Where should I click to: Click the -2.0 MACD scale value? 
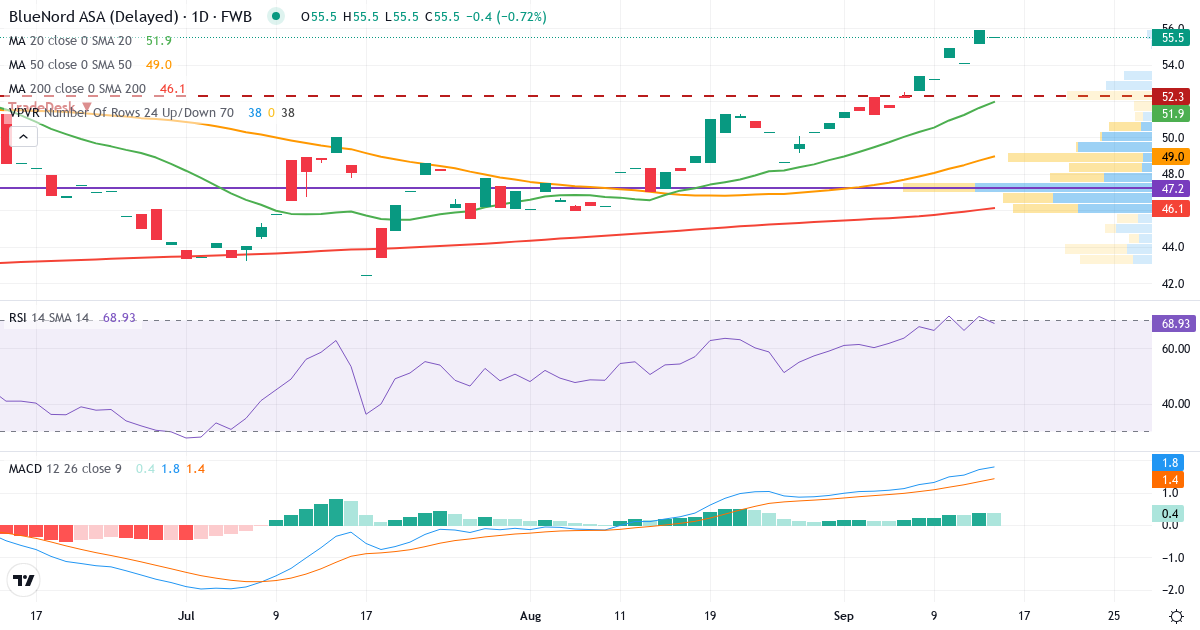1174,589
